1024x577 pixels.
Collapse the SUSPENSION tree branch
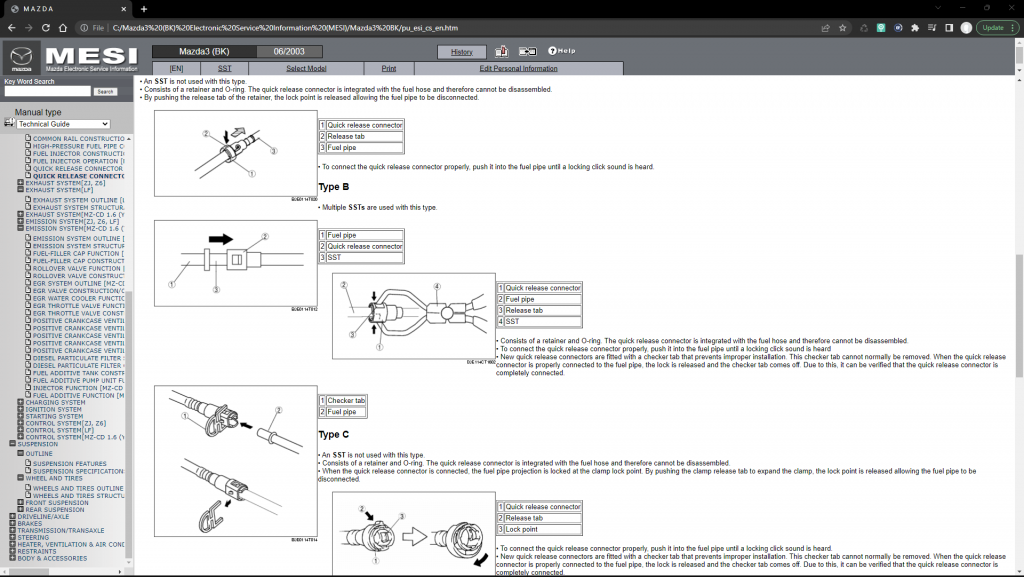[x=12, y=443]
